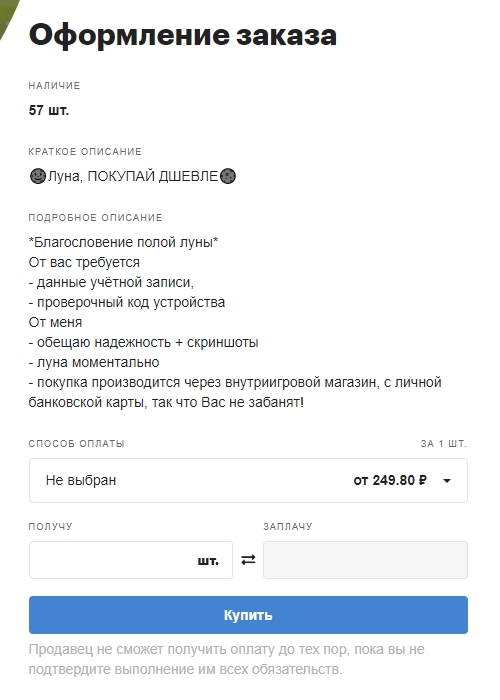Click the moon emoji before the word Луна
The height and width of the screenshot is (700, 500).
[x=38, y=176]
